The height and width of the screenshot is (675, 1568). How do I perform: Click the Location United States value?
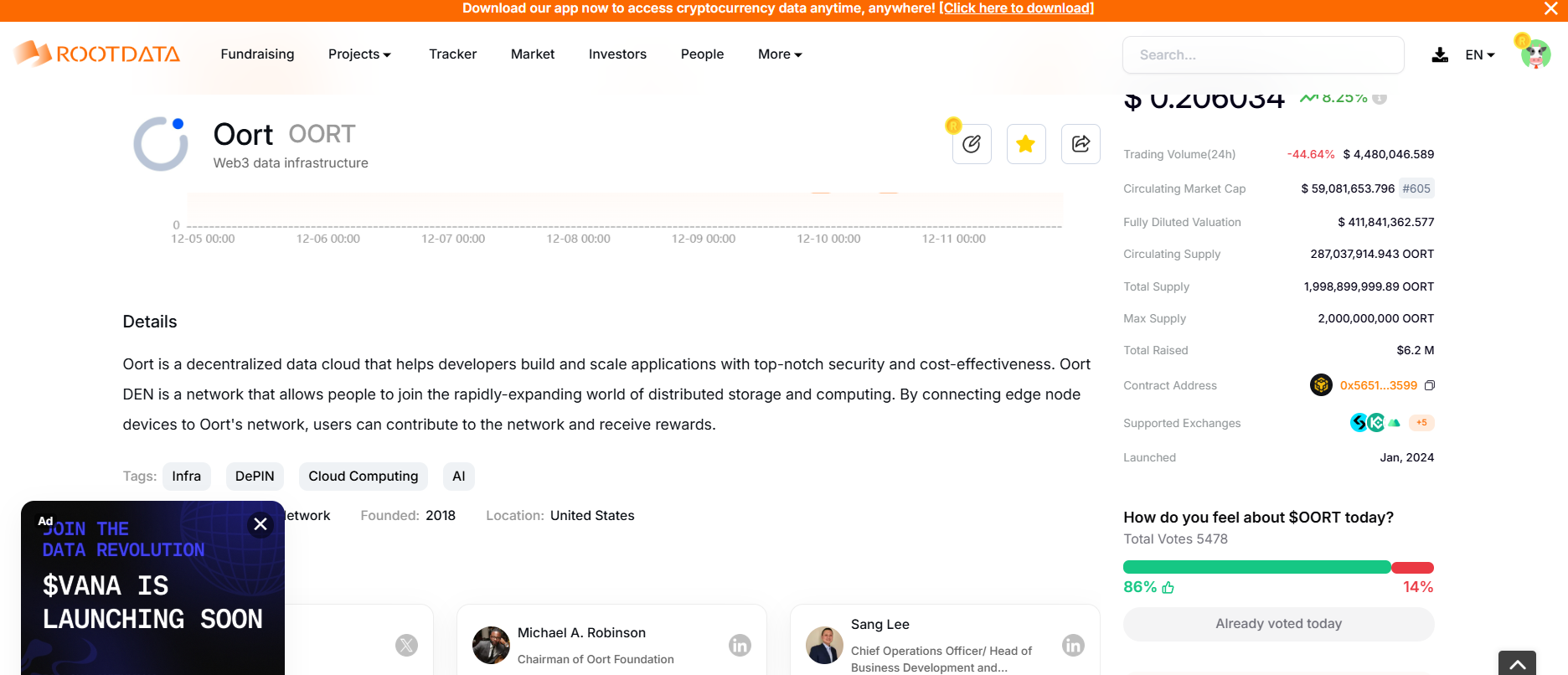pos(592,516)
